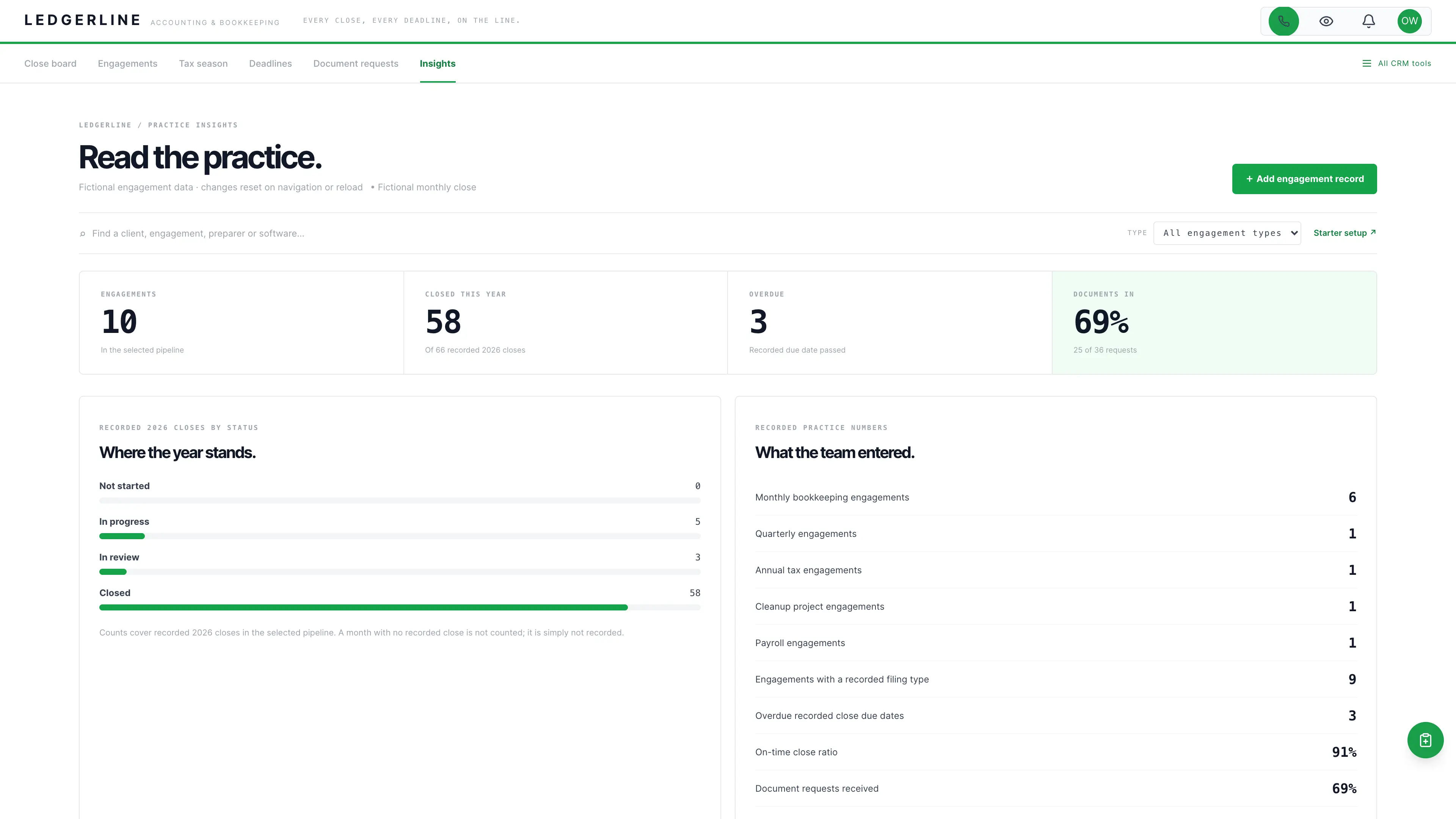The image size is (1456, 819).
Task: Click the In progress status bar
Action: (x=400, y=536)
